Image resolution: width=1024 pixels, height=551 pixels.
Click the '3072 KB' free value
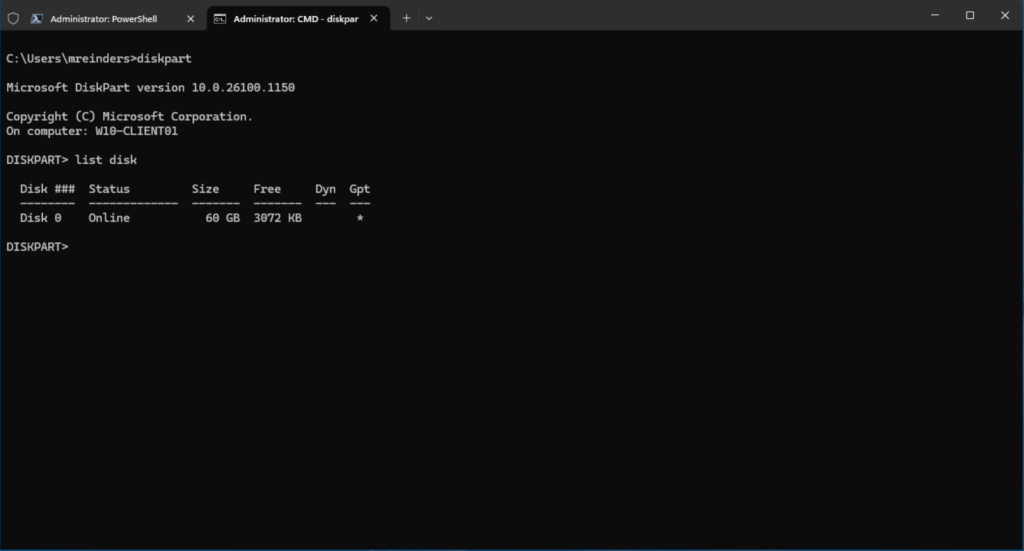[x=278, y=218]
